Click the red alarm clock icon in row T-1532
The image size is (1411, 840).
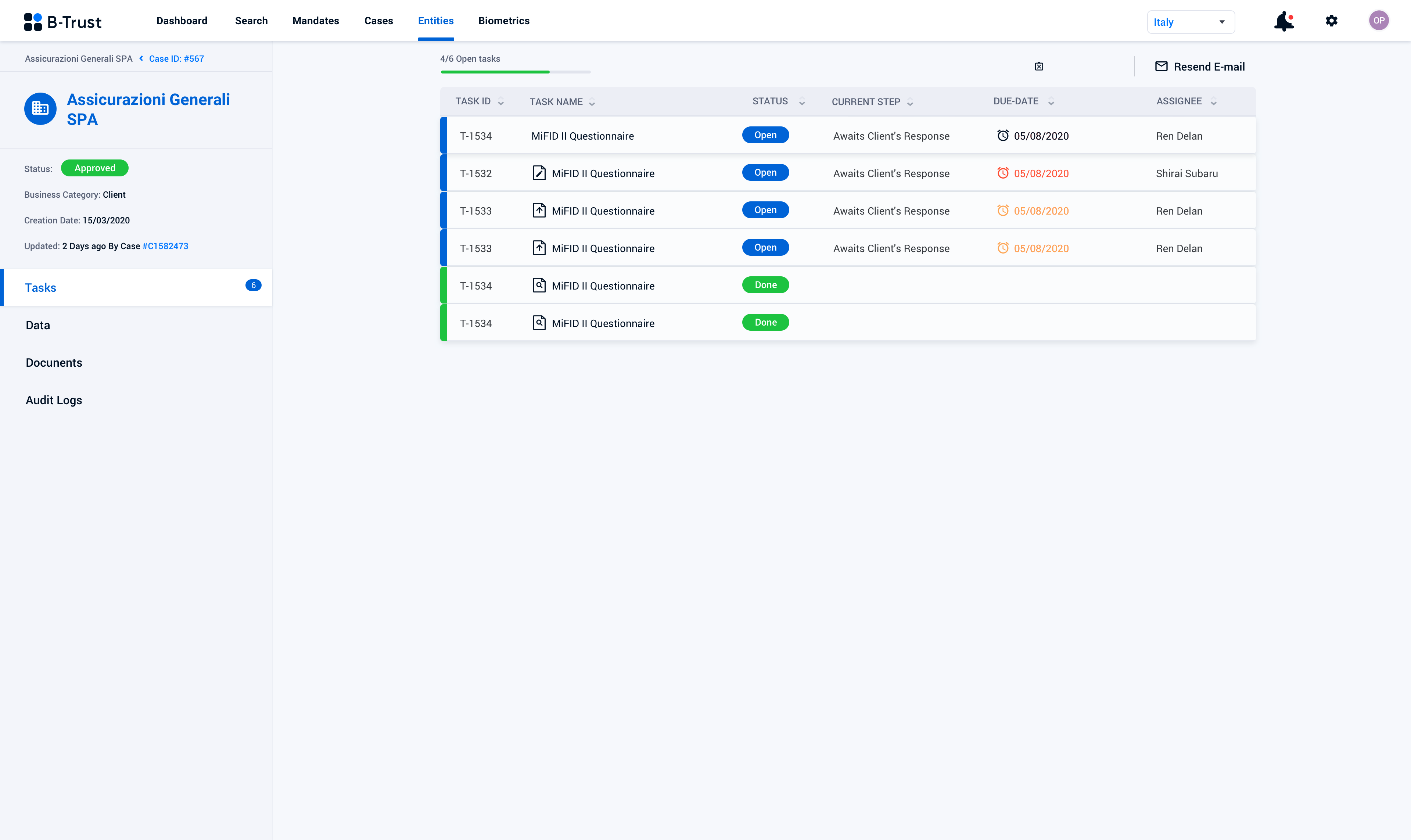(1002, 173)
